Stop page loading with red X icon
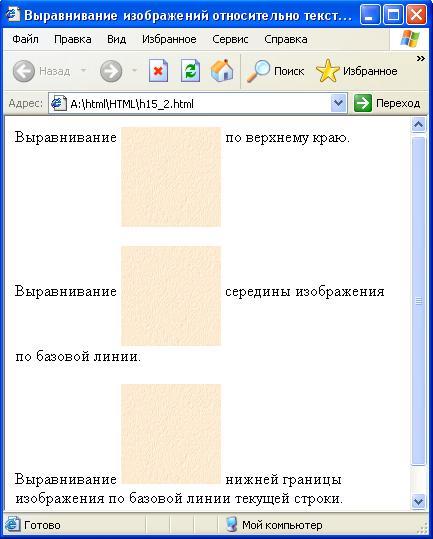The width and height of the screenshot is (433, 539). [158, 70]
